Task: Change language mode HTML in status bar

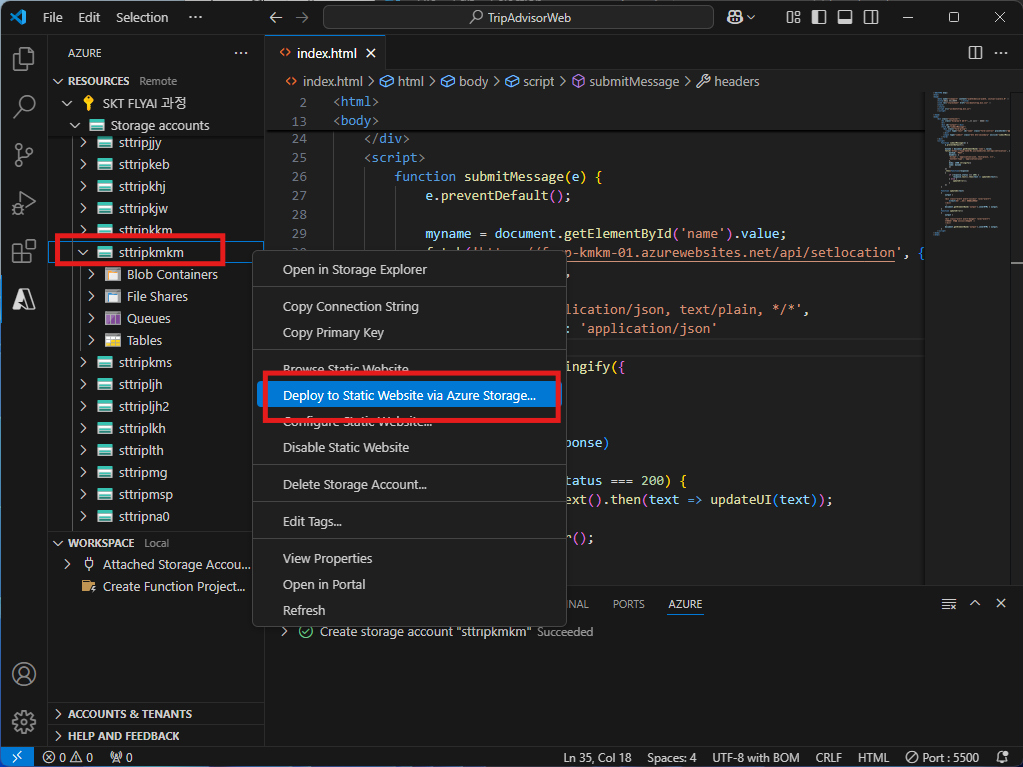Action: [873, 757]
